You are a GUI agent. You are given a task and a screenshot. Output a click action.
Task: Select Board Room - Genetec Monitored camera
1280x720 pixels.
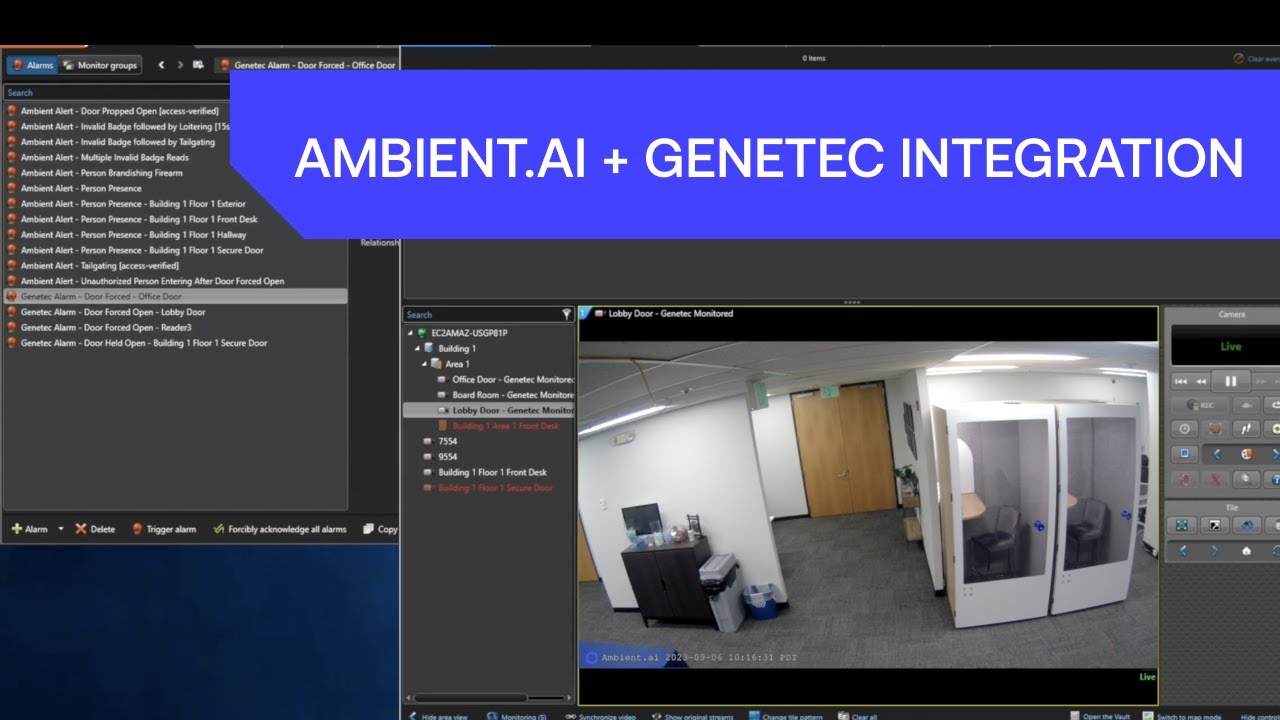(506, 395)
